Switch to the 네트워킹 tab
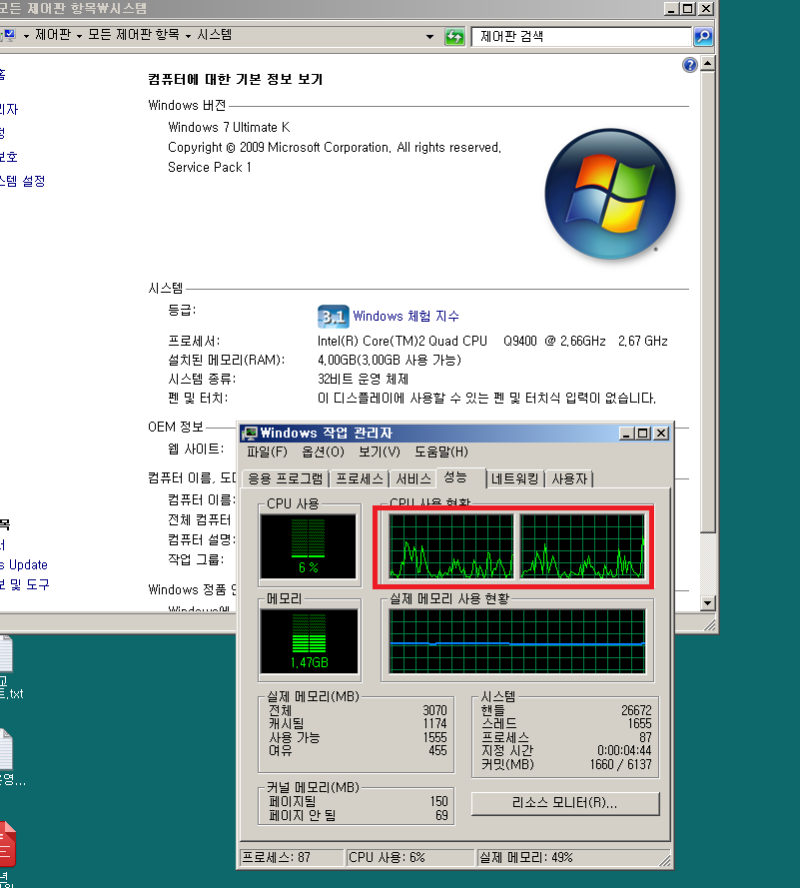800x888 pixels. [x=516, y=479]
